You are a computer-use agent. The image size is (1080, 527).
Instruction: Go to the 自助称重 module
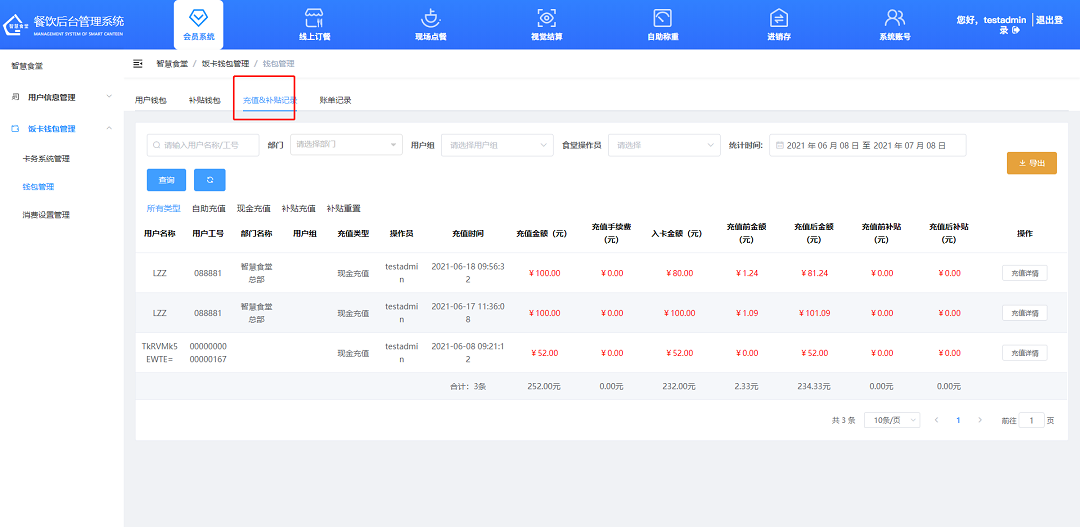click(x=662, y=25)
